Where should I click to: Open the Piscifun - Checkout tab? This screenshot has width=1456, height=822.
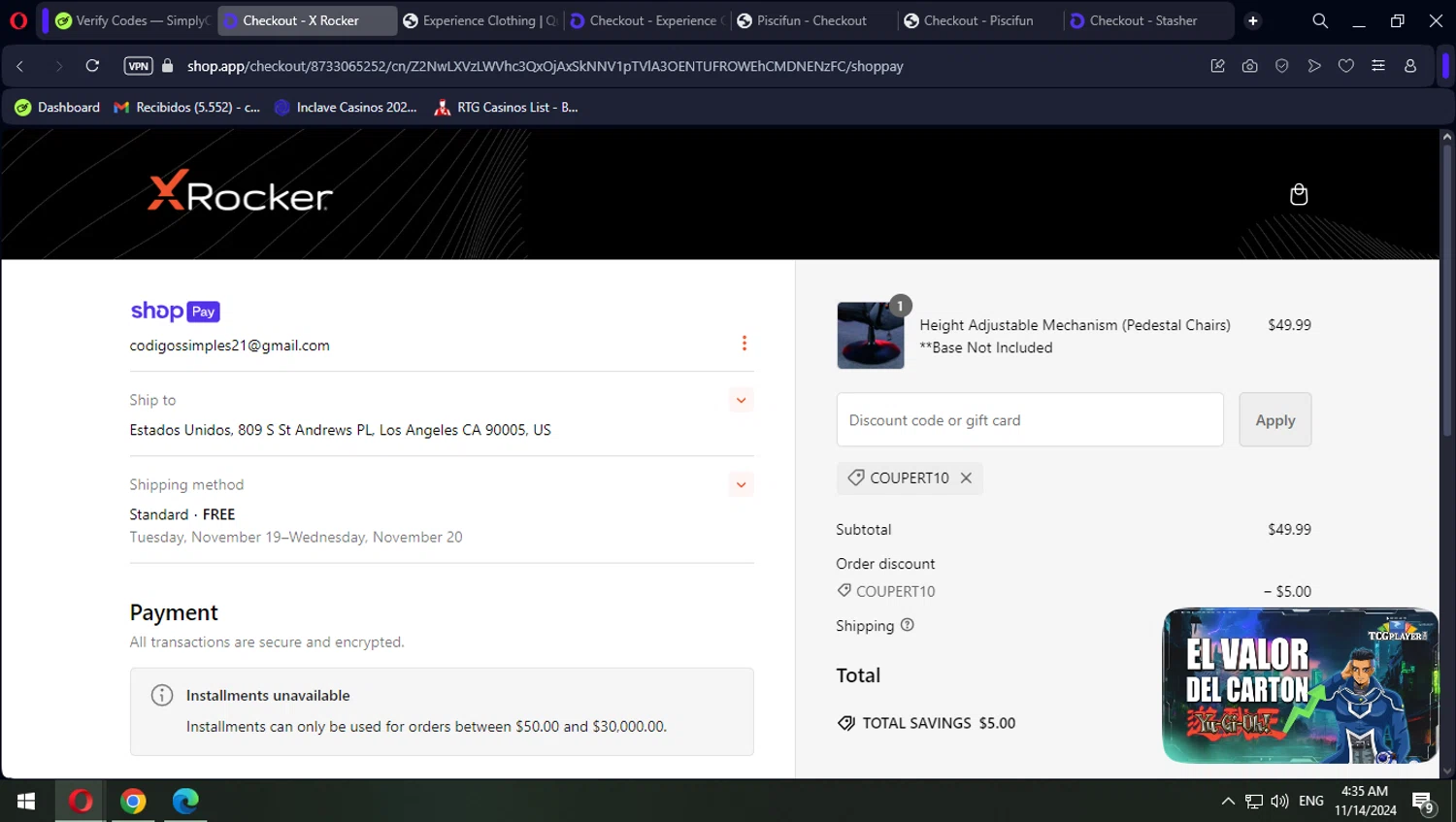[813, 20]
